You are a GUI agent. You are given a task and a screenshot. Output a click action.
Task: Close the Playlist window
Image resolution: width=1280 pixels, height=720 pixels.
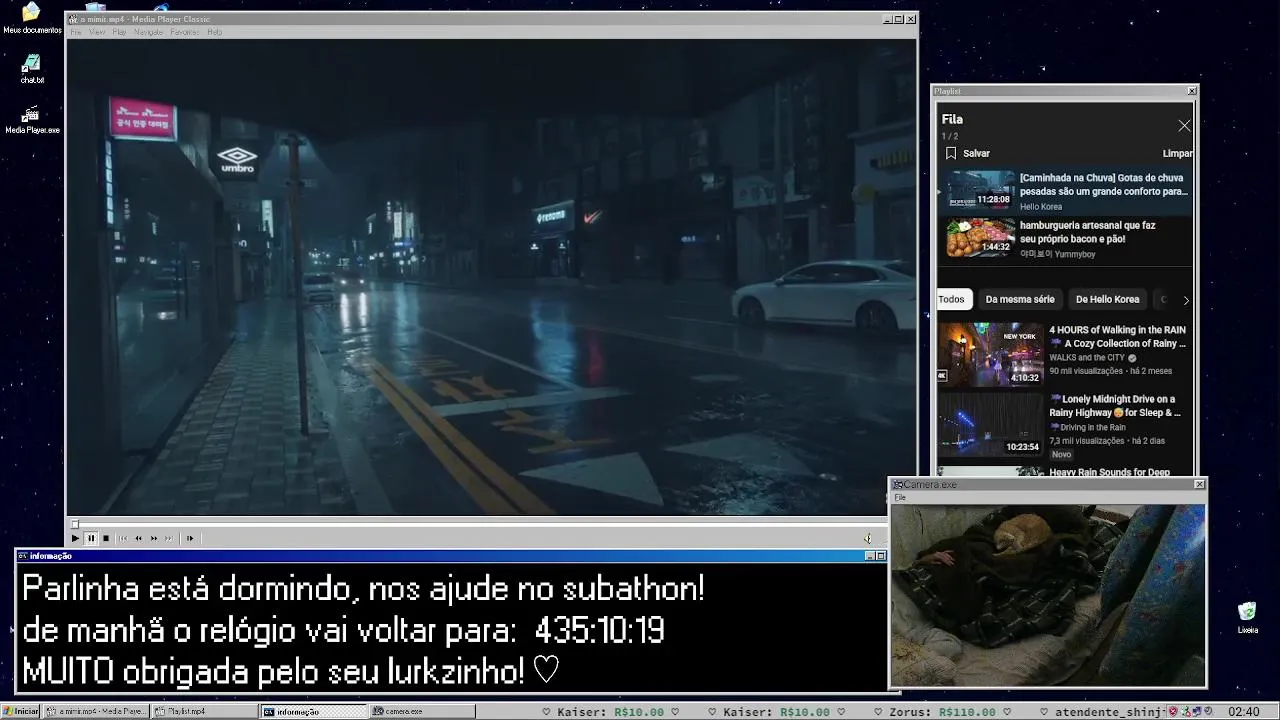point(1191,91)
